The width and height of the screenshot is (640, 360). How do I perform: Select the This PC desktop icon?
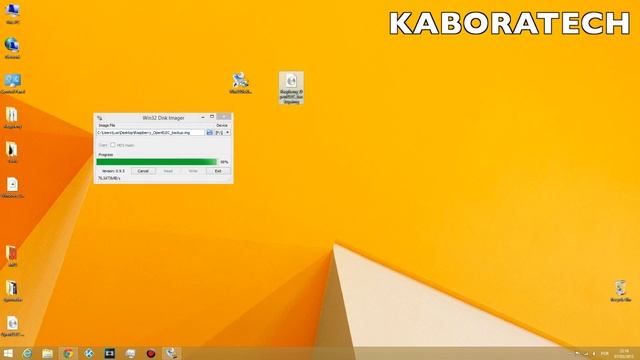click(x=12, y=14)
